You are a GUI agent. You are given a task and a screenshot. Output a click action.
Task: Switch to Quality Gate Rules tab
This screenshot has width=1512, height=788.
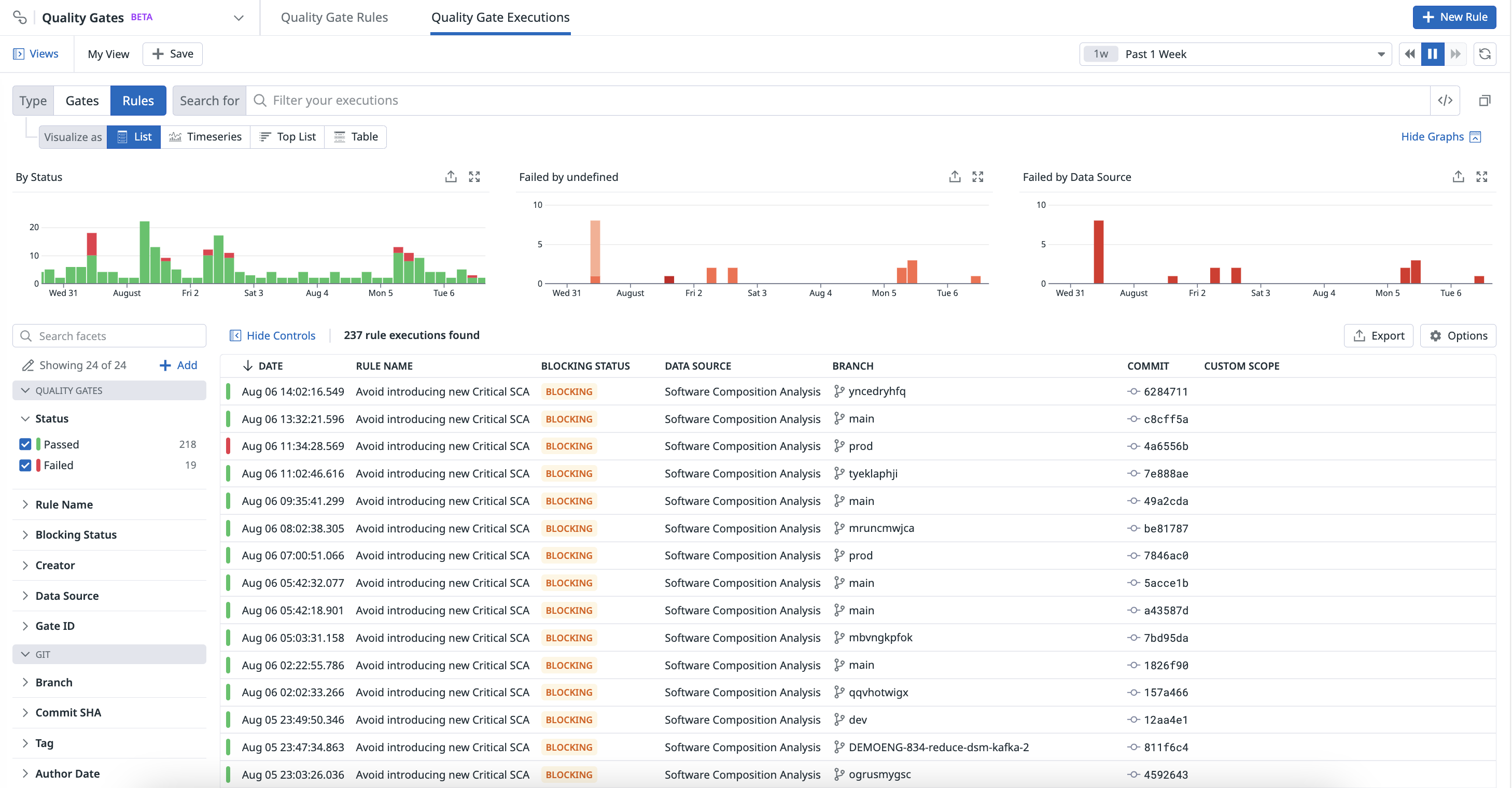coord(334,17)
